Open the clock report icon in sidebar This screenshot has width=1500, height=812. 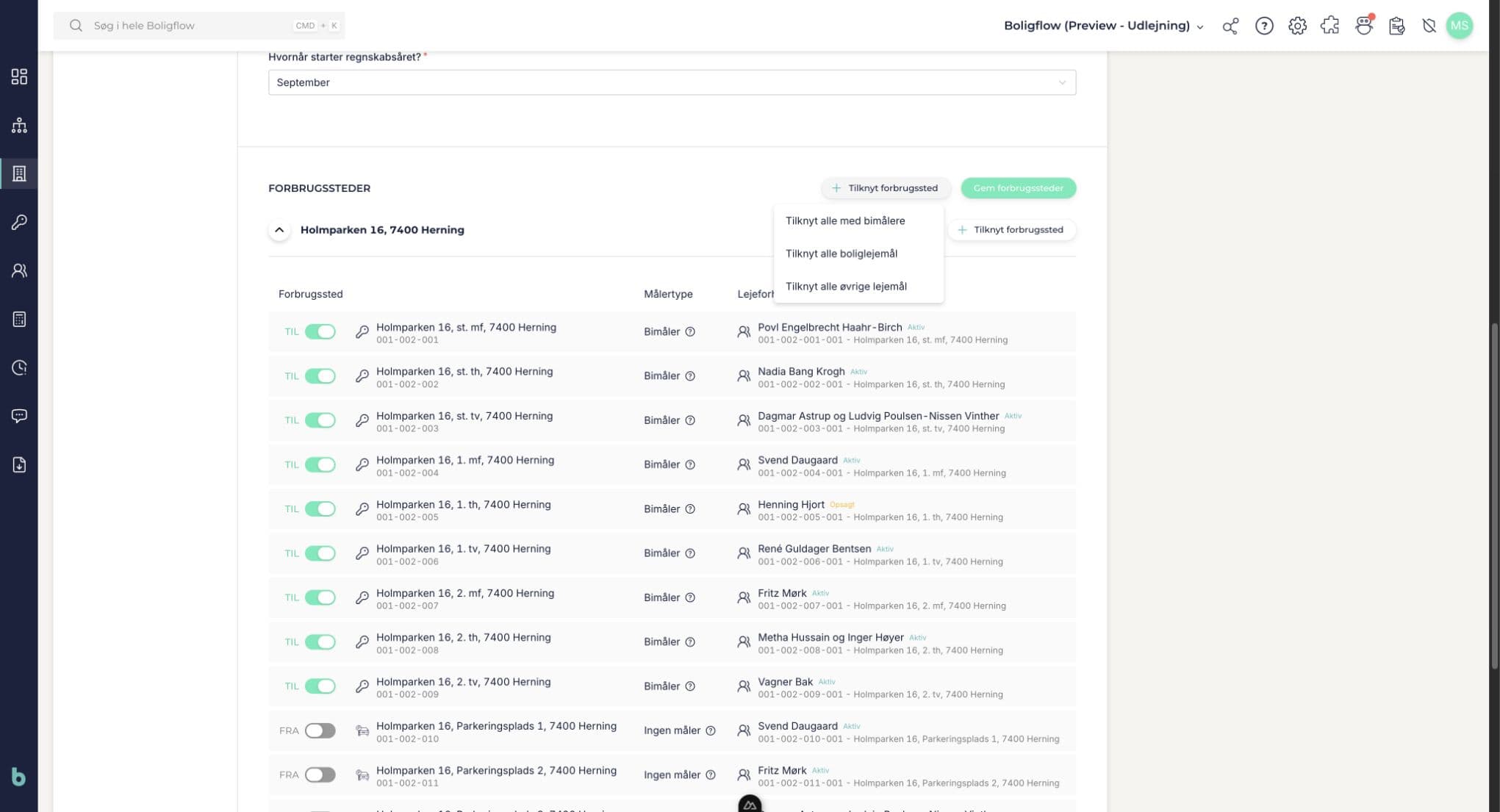(x=19, y=367)
